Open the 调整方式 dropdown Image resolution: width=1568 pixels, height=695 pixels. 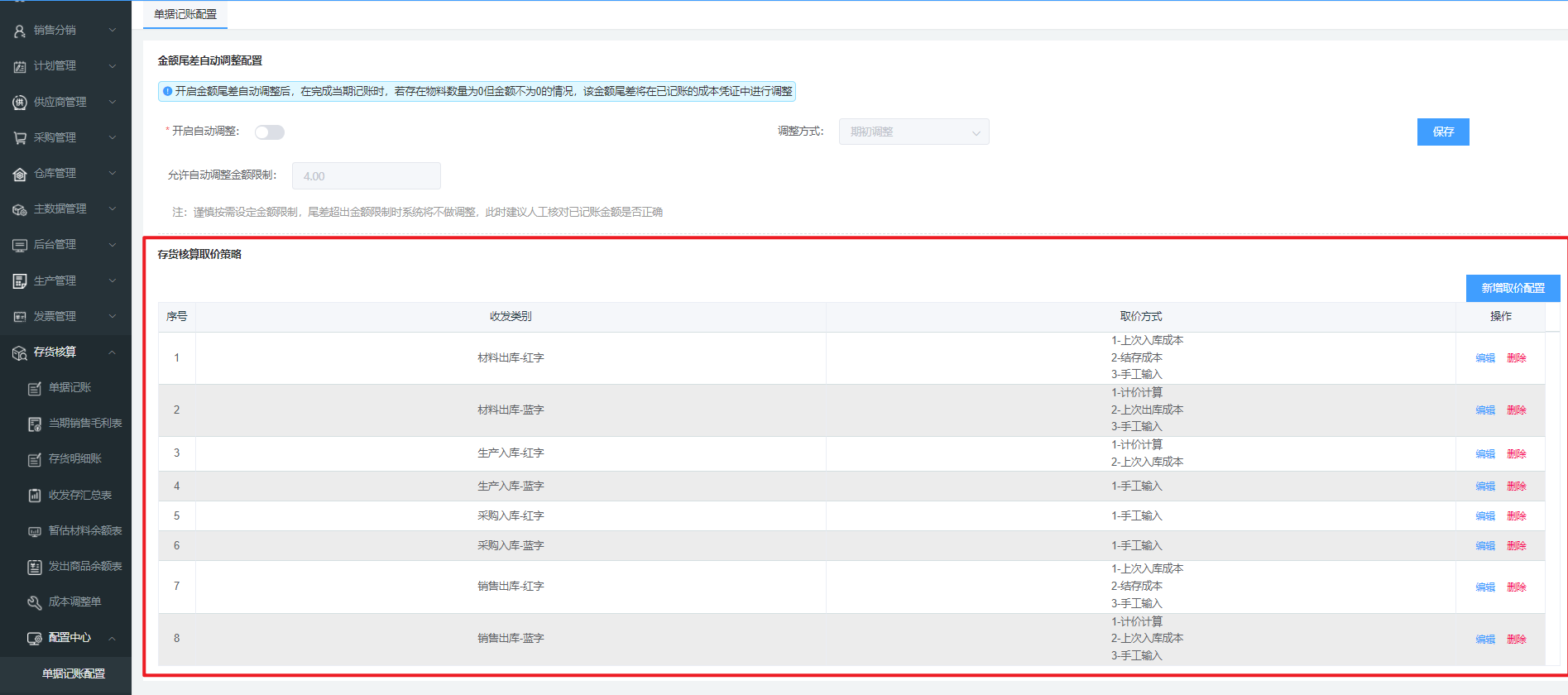(x=913, y=132)
